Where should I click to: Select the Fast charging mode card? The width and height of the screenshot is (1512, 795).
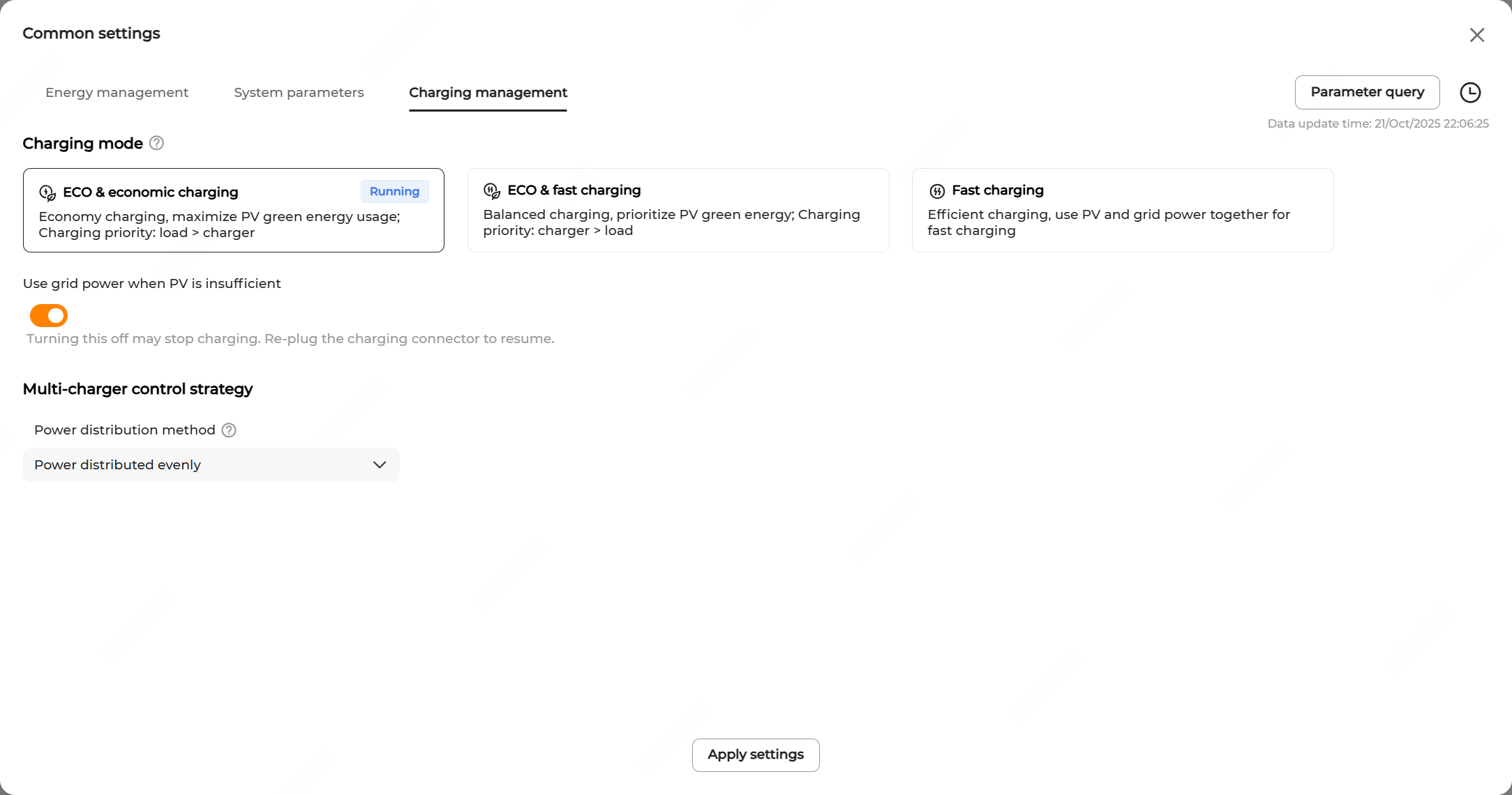1122,210
